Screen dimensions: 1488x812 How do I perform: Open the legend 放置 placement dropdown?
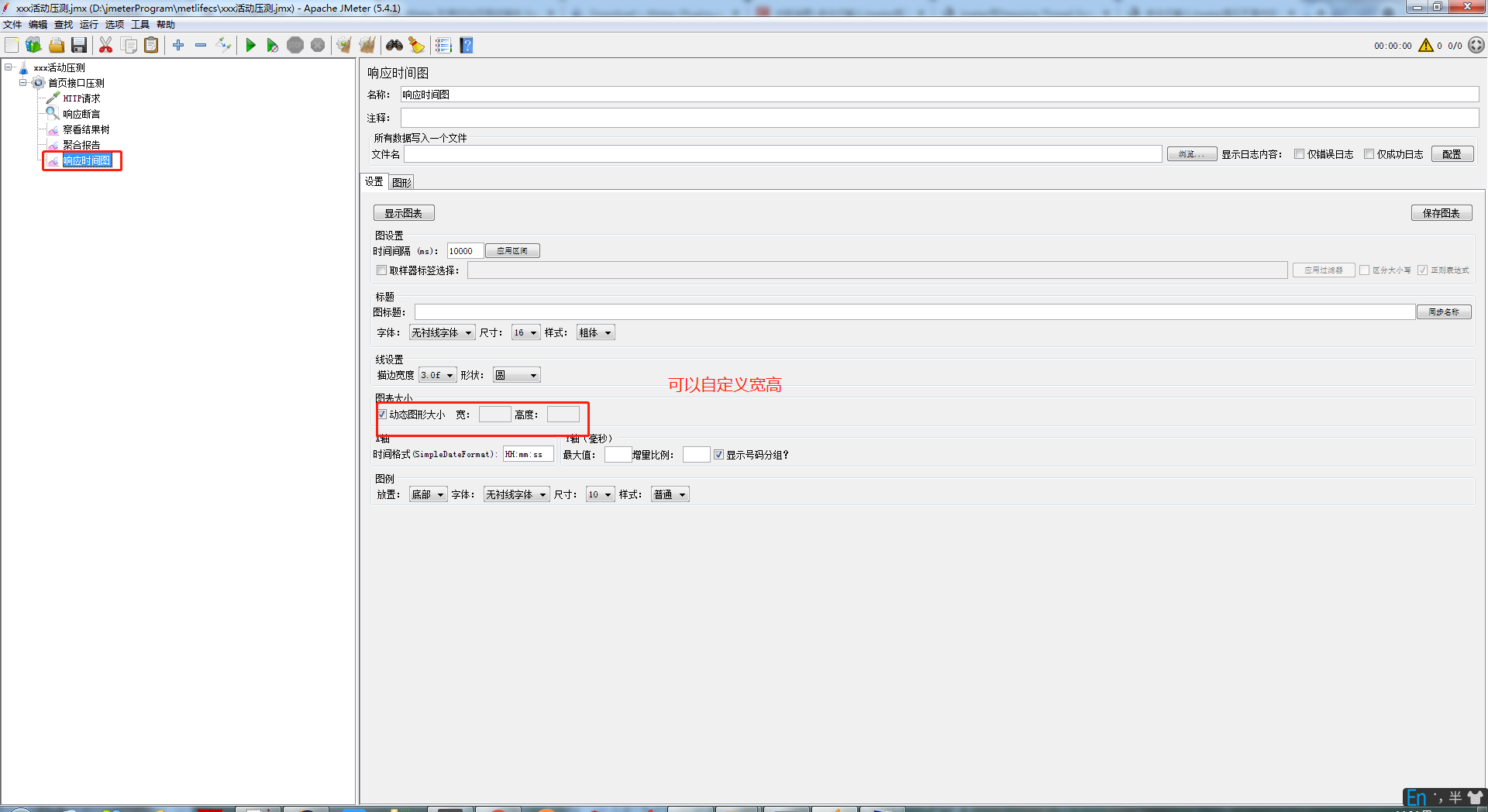click(428, 494)
